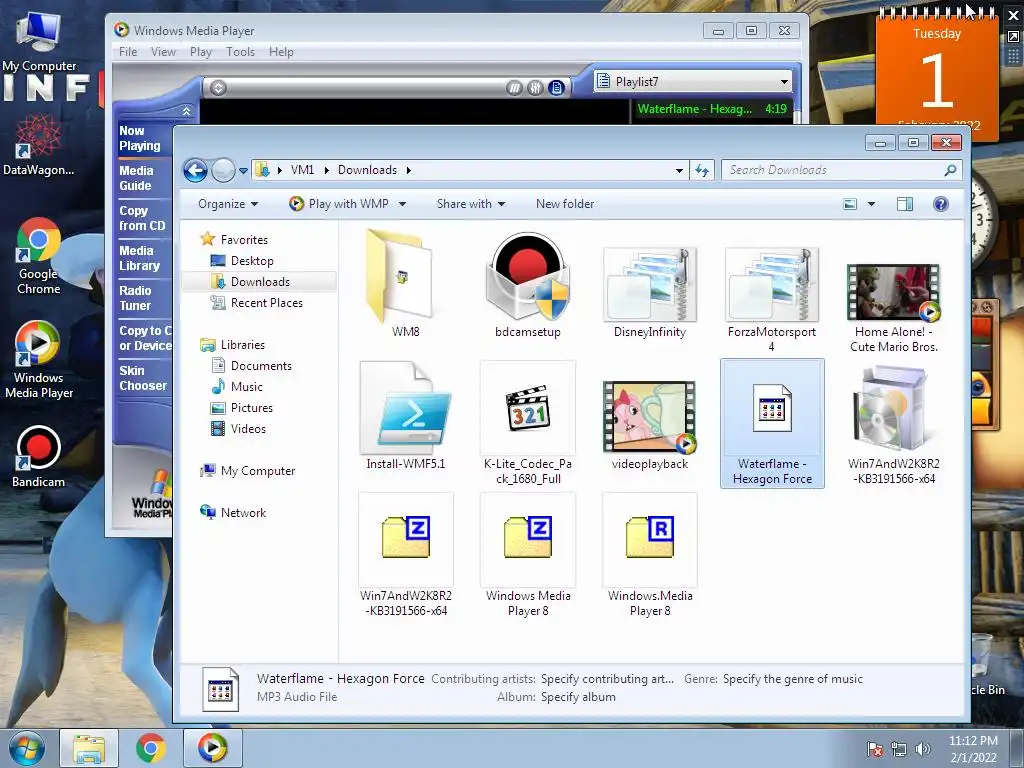The width and height of the screenshot is (1024, 768).
Task: Refresh the Downloads folder view
Action: pyautogui.click(x=701, y=170)
